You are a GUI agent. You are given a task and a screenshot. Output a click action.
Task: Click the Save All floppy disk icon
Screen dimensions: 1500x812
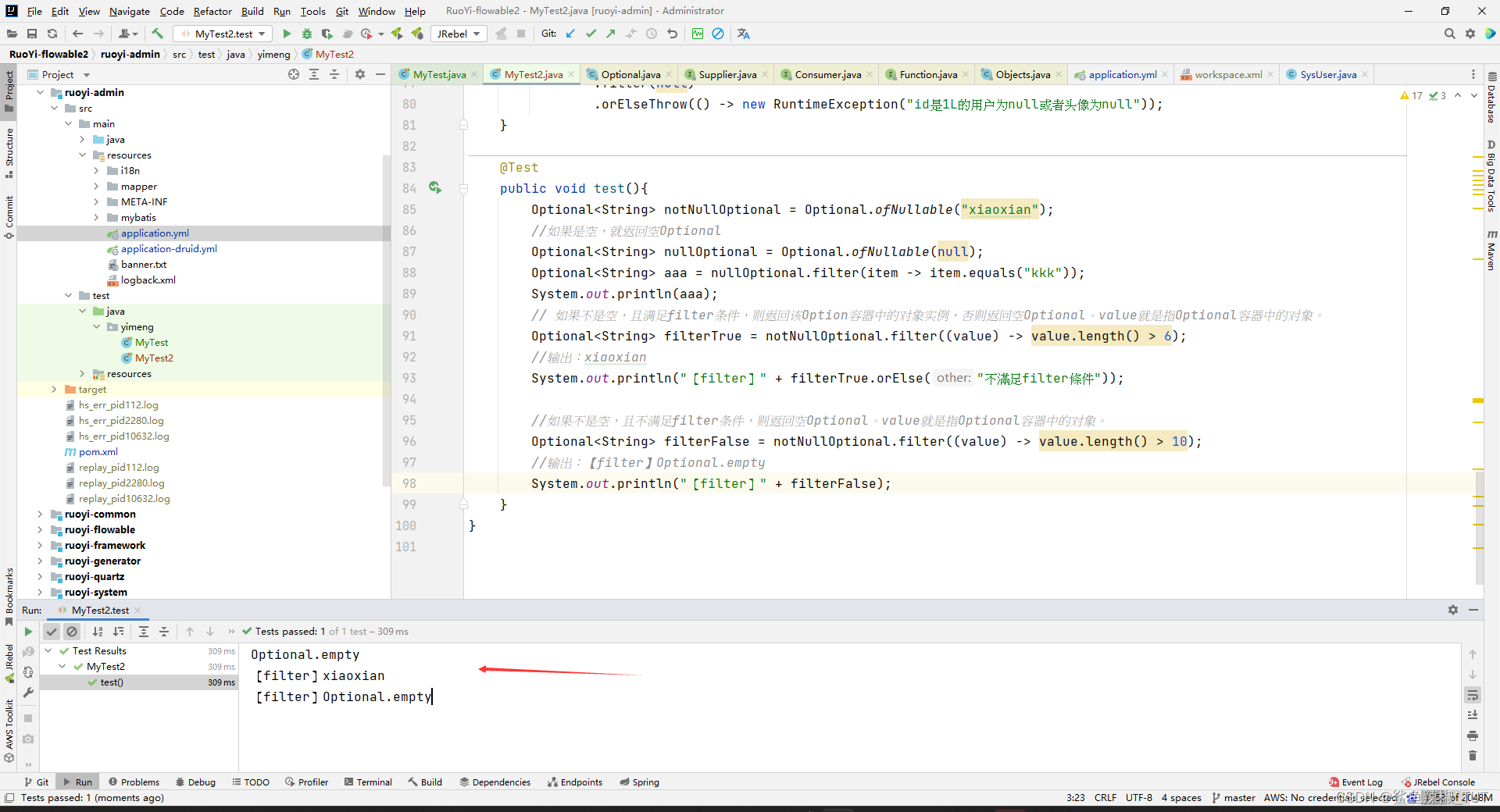(32, 34)
